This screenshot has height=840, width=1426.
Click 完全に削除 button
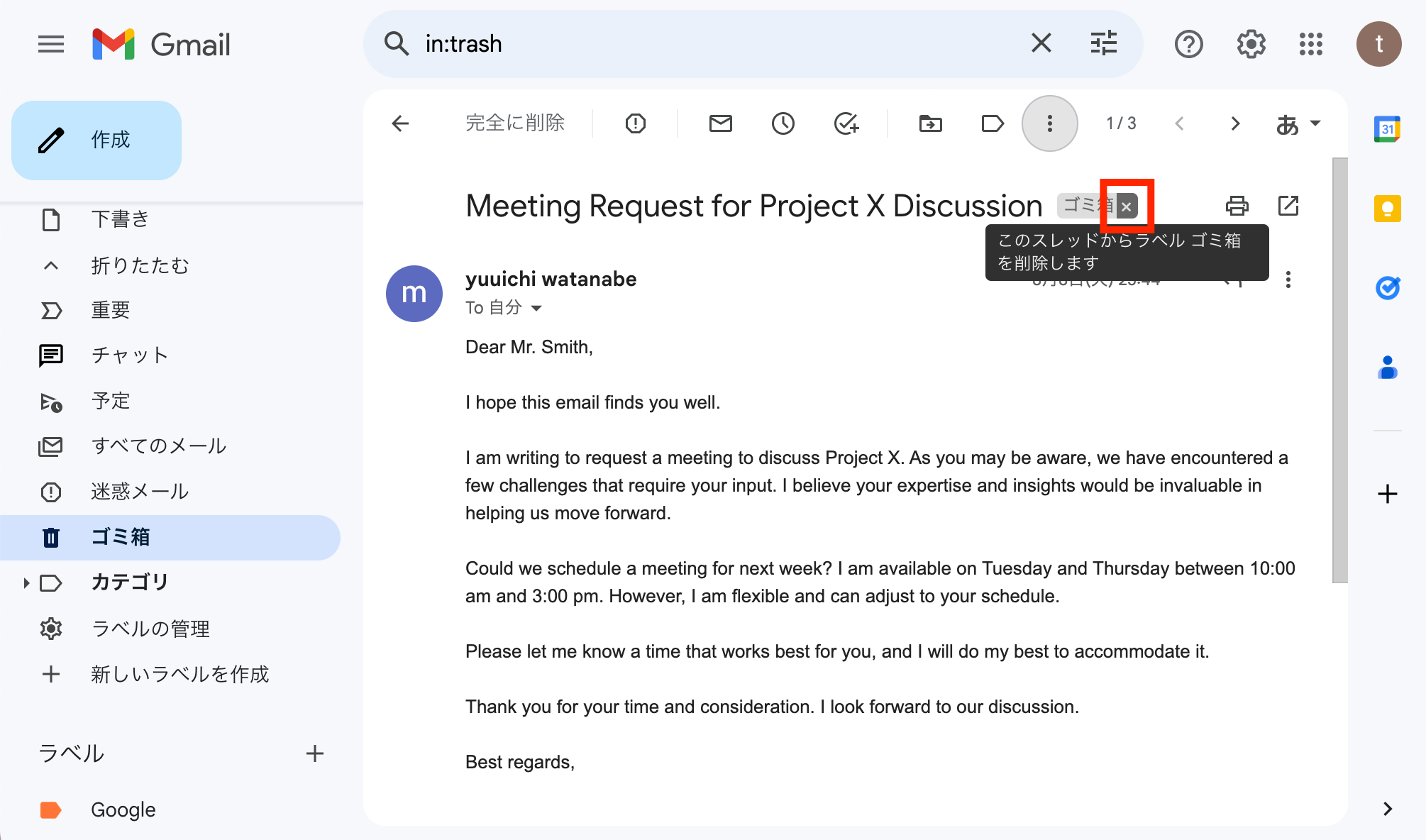pos(515,123)
